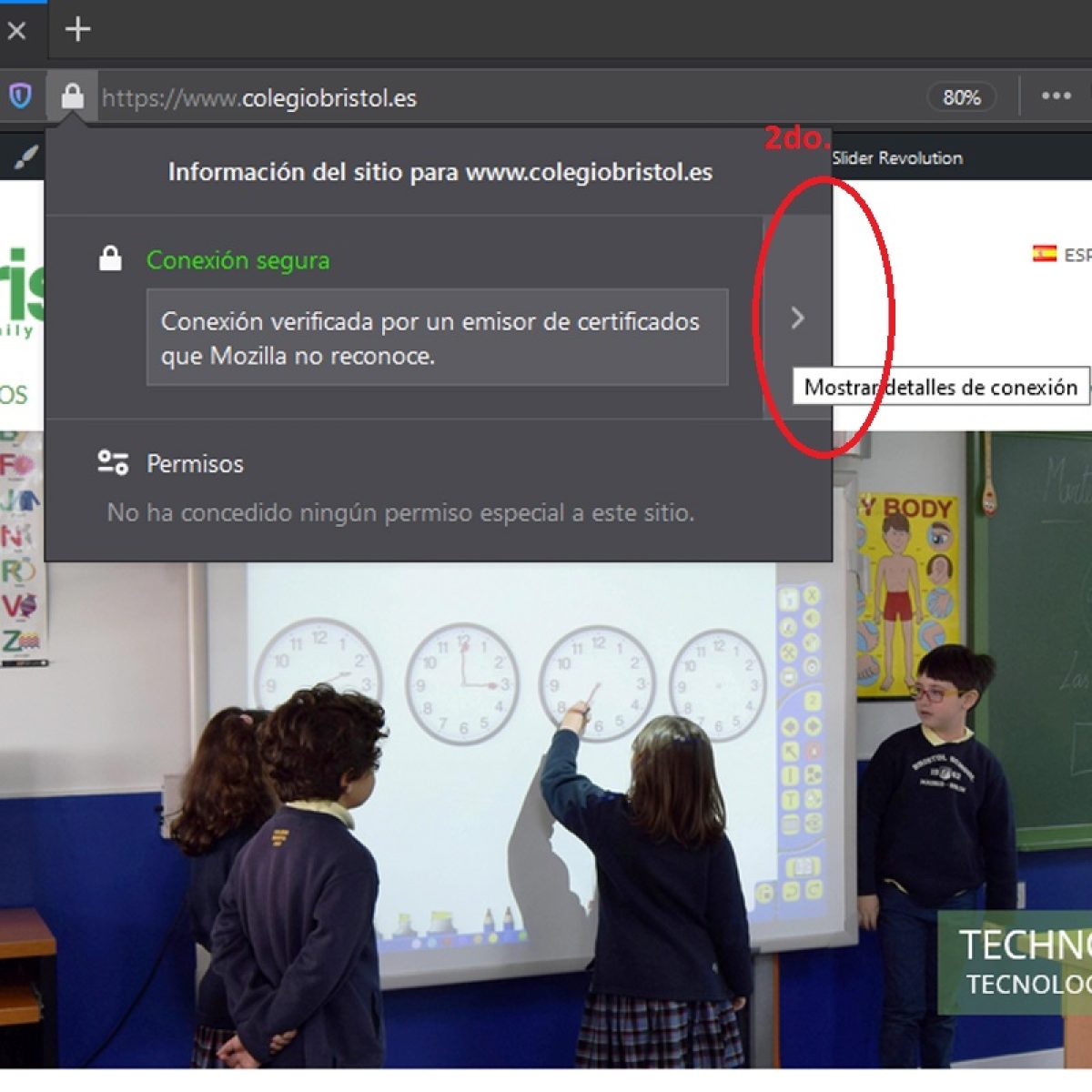1092x1092 pixels.
Task: Select the ESP language option
Action: pyautogui.click(x=1077, y=255)
